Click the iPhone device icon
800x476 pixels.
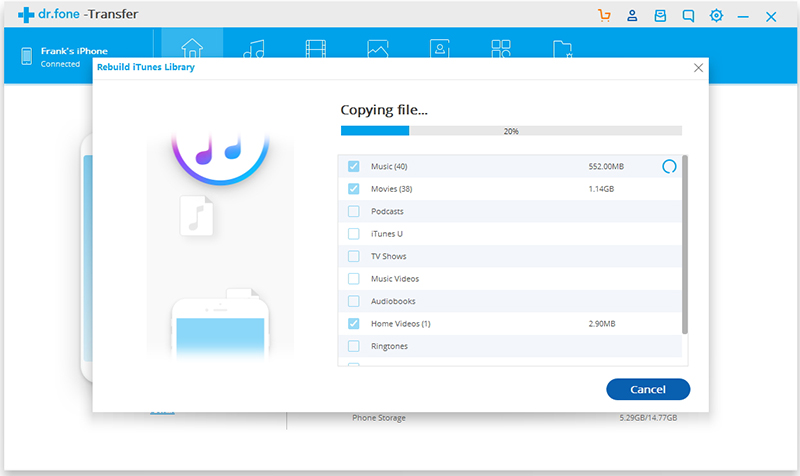click(x=27, y=56)
